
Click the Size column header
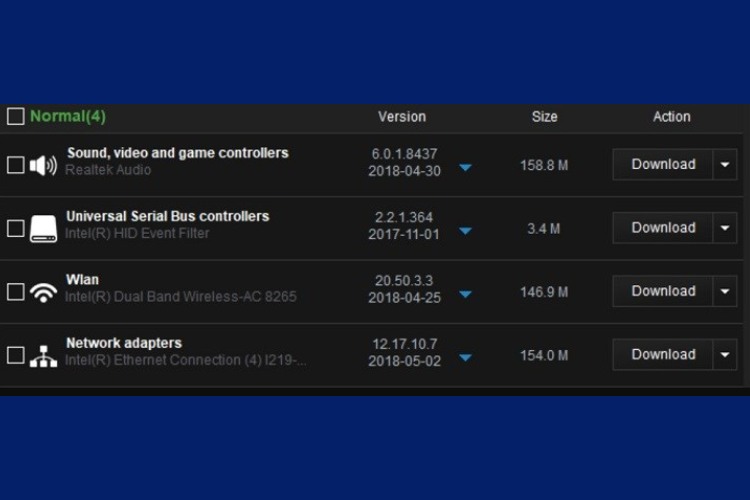pos(544,117)
